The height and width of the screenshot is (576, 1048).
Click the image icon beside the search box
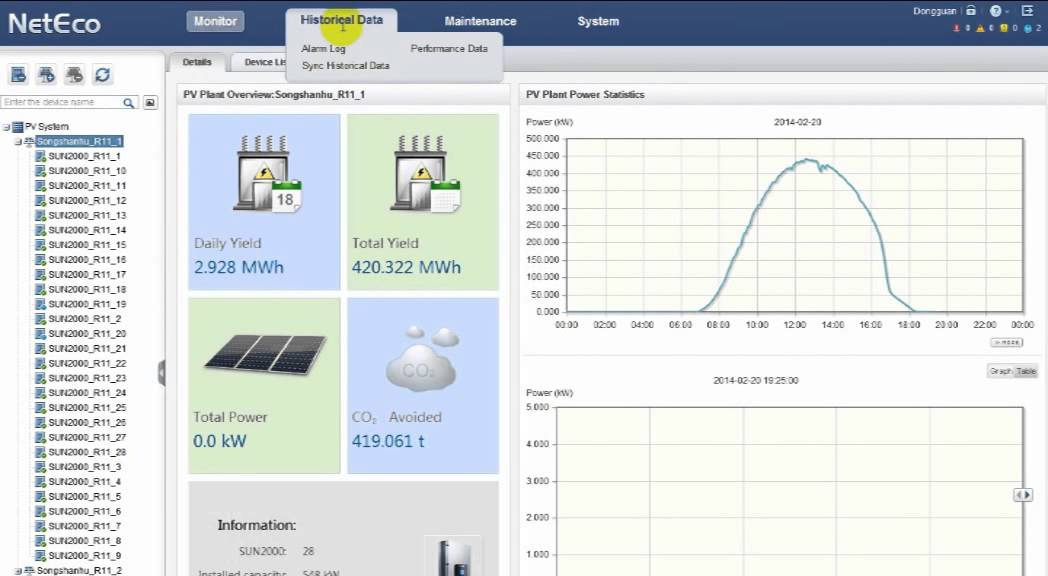tap(150, 102)
